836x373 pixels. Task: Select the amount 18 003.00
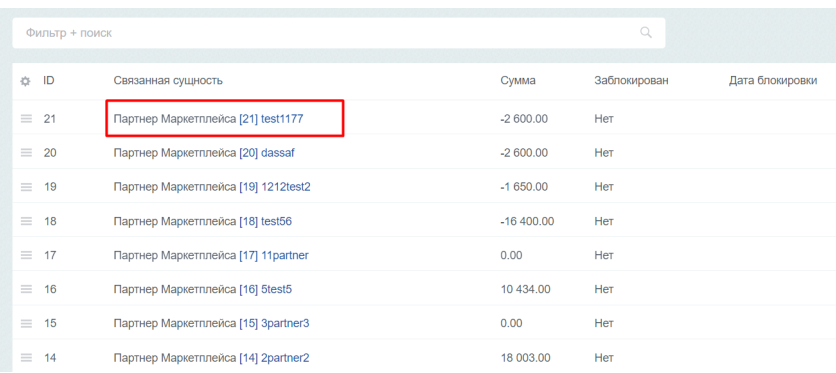tap(525, 358)
